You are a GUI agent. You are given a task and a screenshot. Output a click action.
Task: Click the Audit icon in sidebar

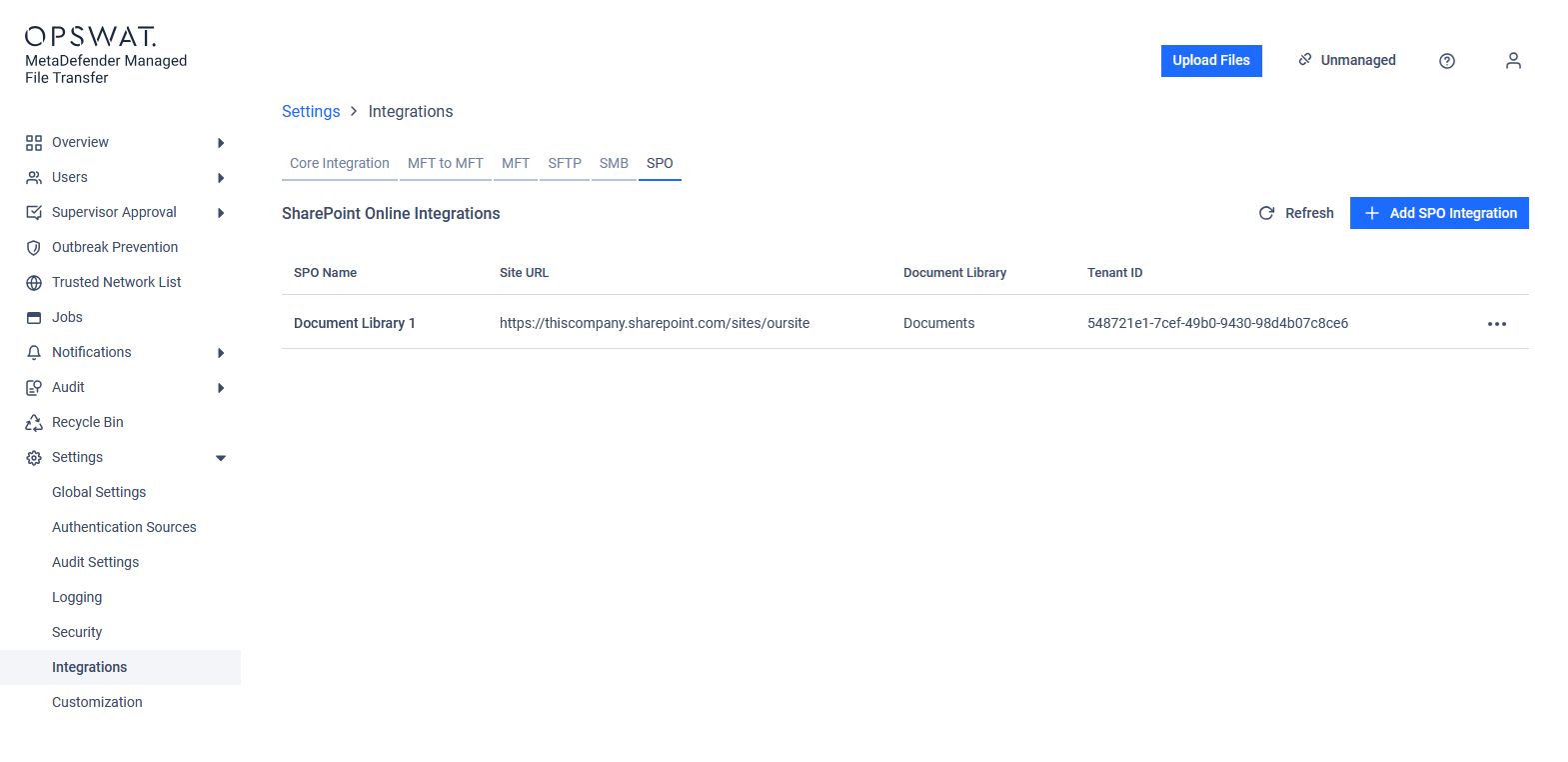point(34,388)
